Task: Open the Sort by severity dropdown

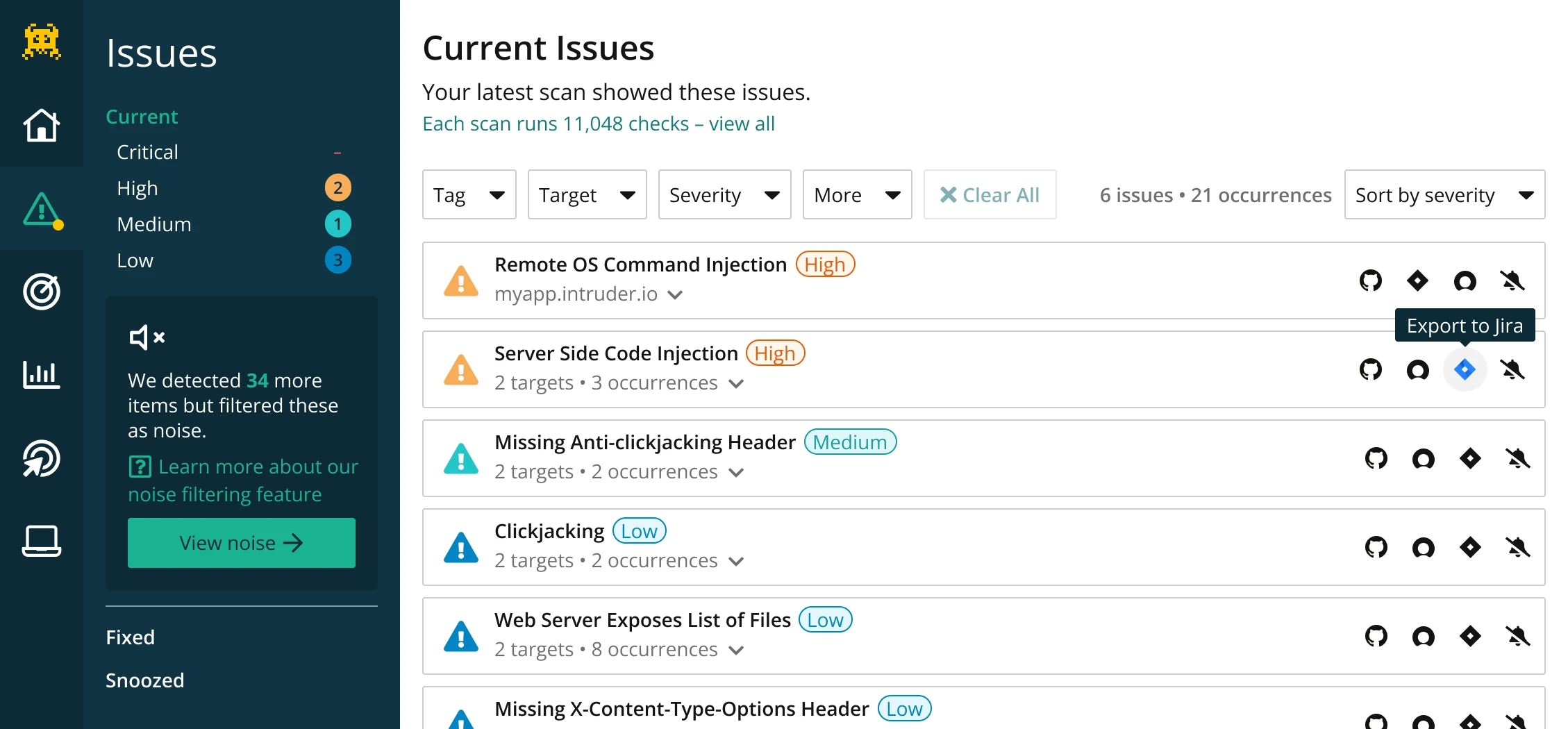Action: [1444, 194]
